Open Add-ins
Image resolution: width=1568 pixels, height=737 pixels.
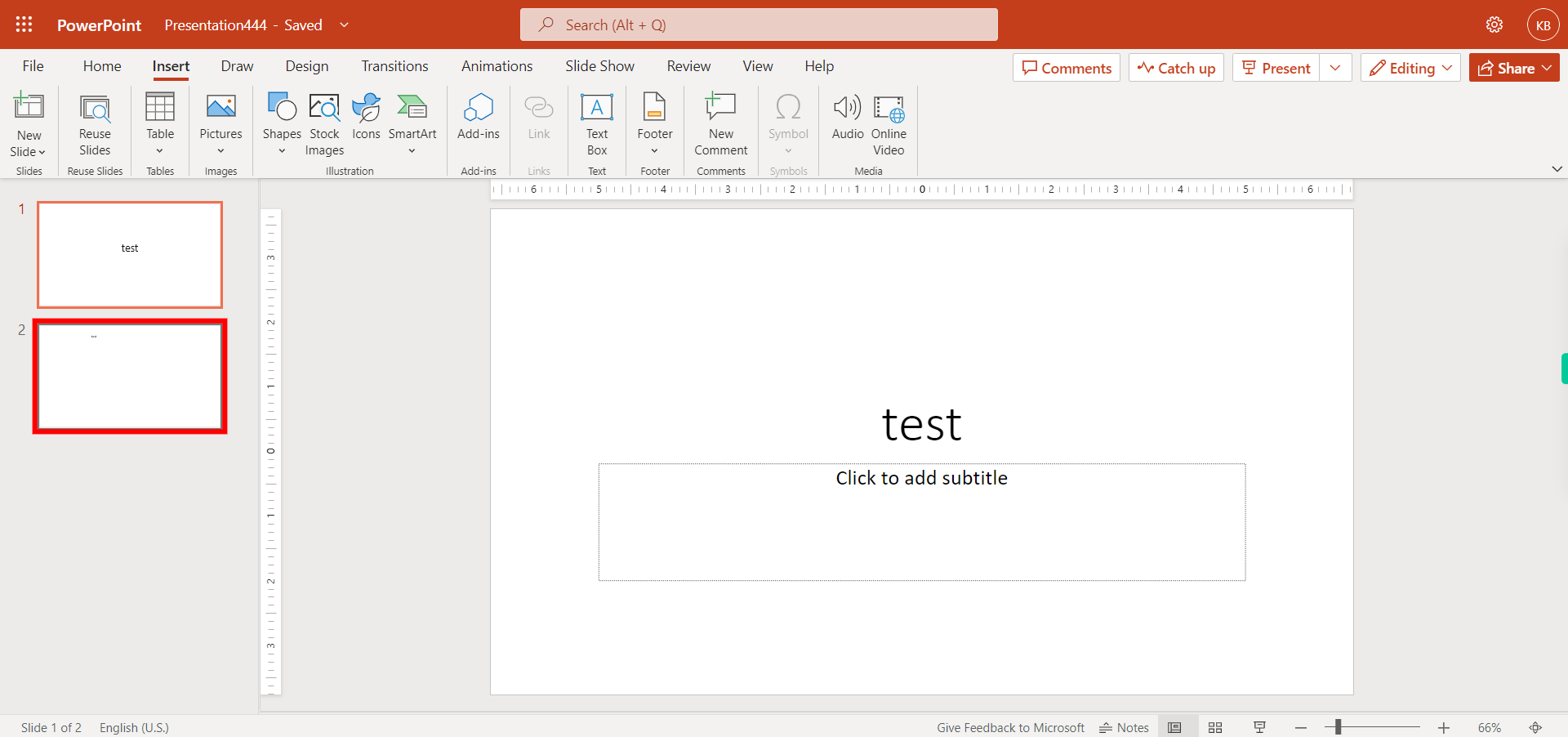479,116
